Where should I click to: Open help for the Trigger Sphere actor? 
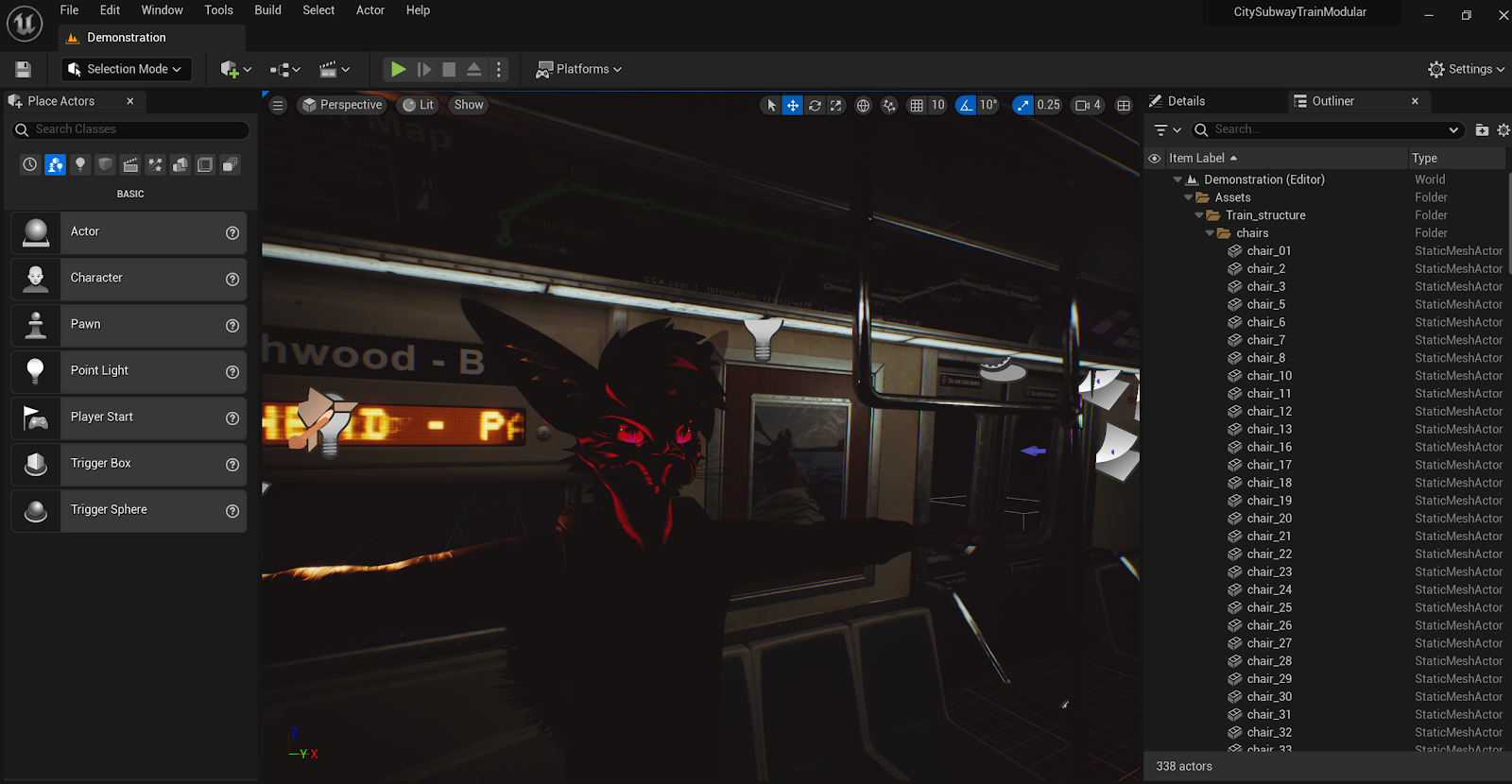[232, 511]
